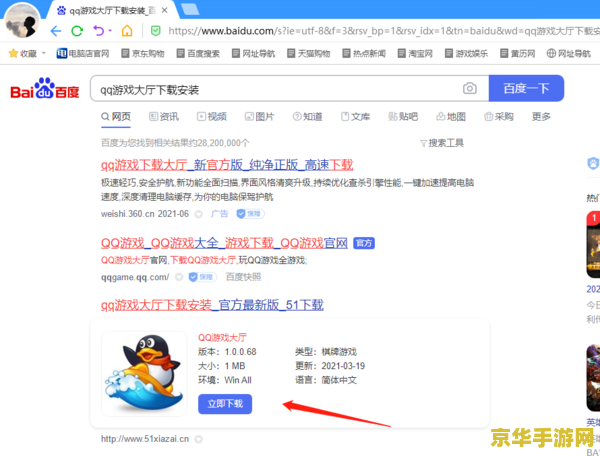The width and height of the screenshot is (600, 456).
Task: Go to the home page via house icon
Action: tap(127, 31)
